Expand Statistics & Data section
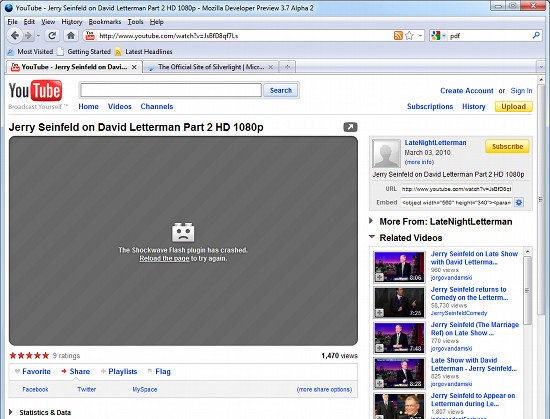Viewport: 550px width, 419px height. click(11, 412)
